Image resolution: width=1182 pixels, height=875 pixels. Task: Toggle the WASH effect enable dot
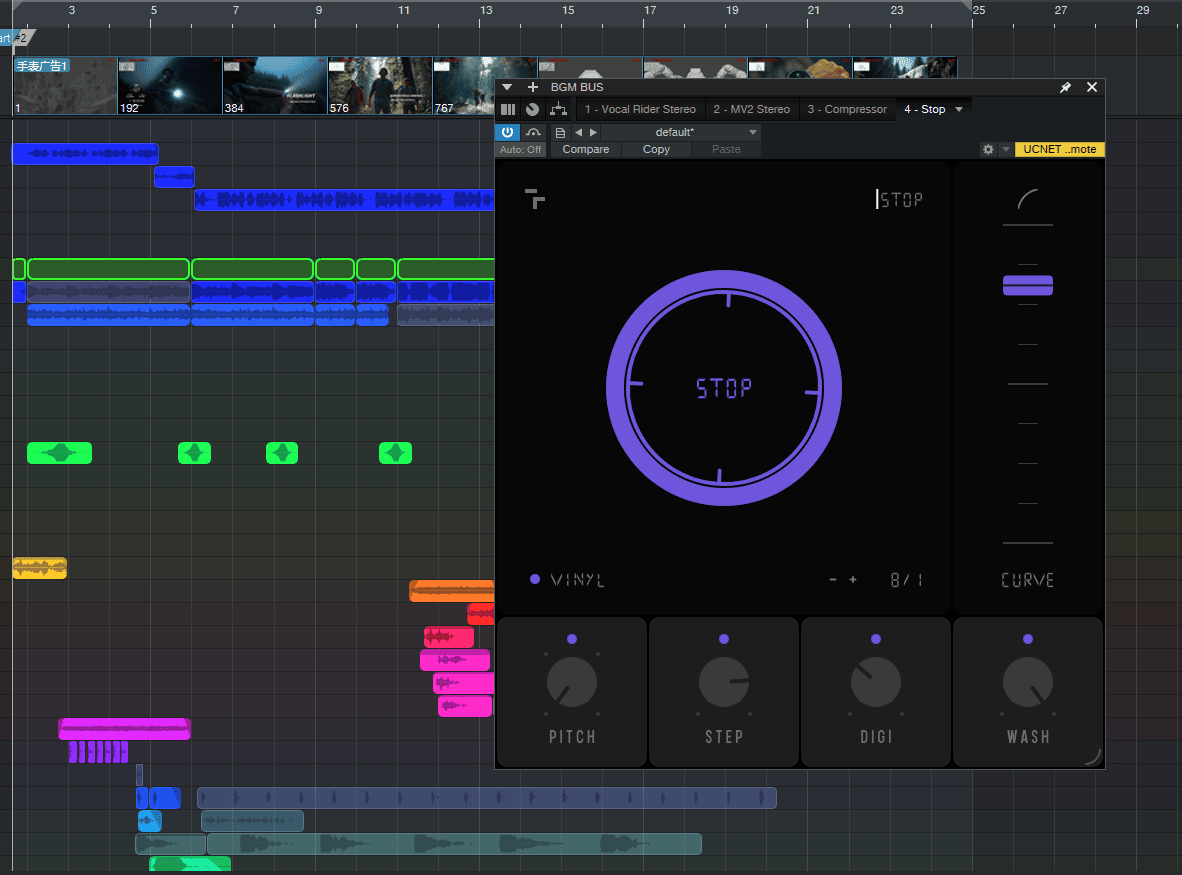(x=1028, y=639)
